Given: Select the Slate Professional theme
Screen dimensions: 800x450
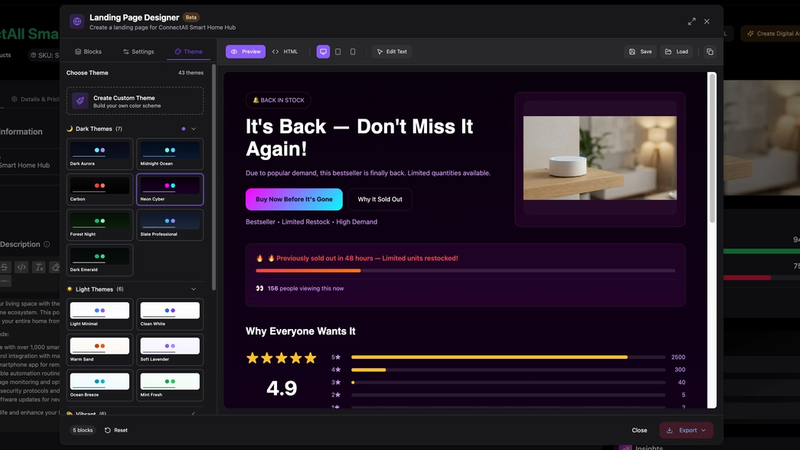Looking at the screenshot, I should [x=170, y=224].
